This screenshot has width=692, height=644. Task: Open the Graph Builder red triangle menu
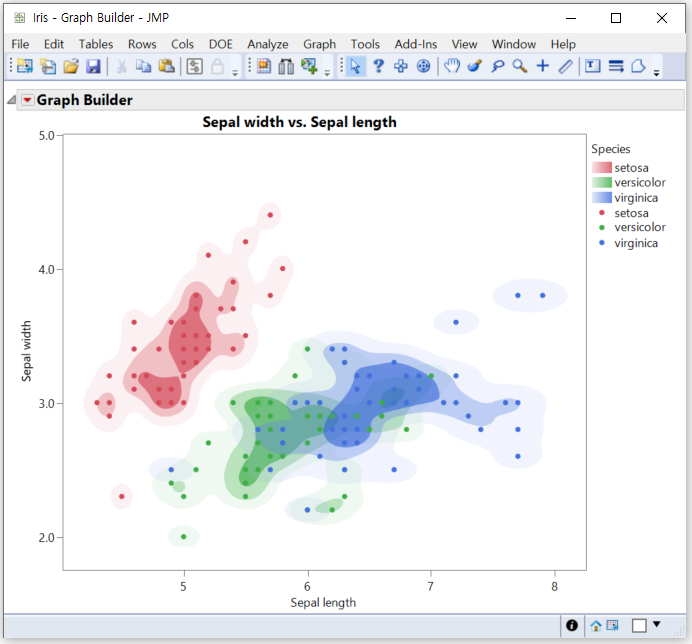click(x=27, y=100)
